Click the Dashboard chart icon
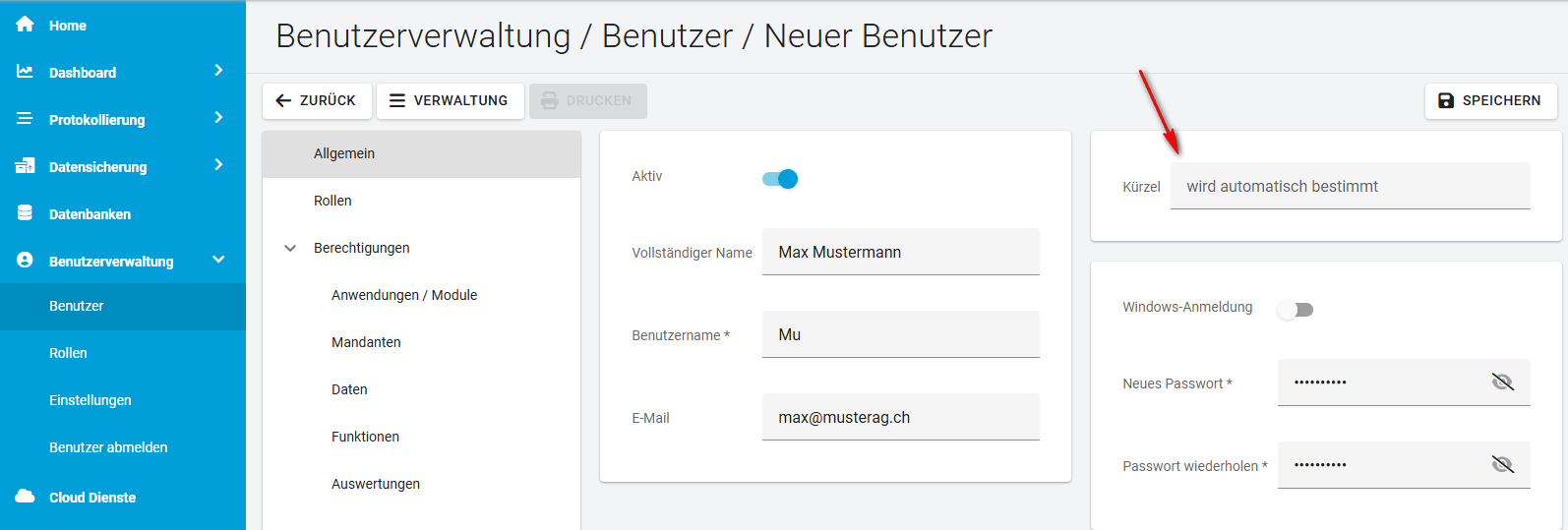This screenshot has width=1568, height=530. coord(25,72)
